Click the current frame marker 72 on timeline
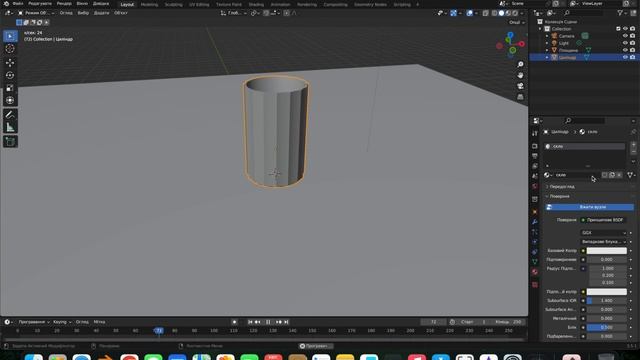This screenshot has height=360, width=640. click(159, 331)
